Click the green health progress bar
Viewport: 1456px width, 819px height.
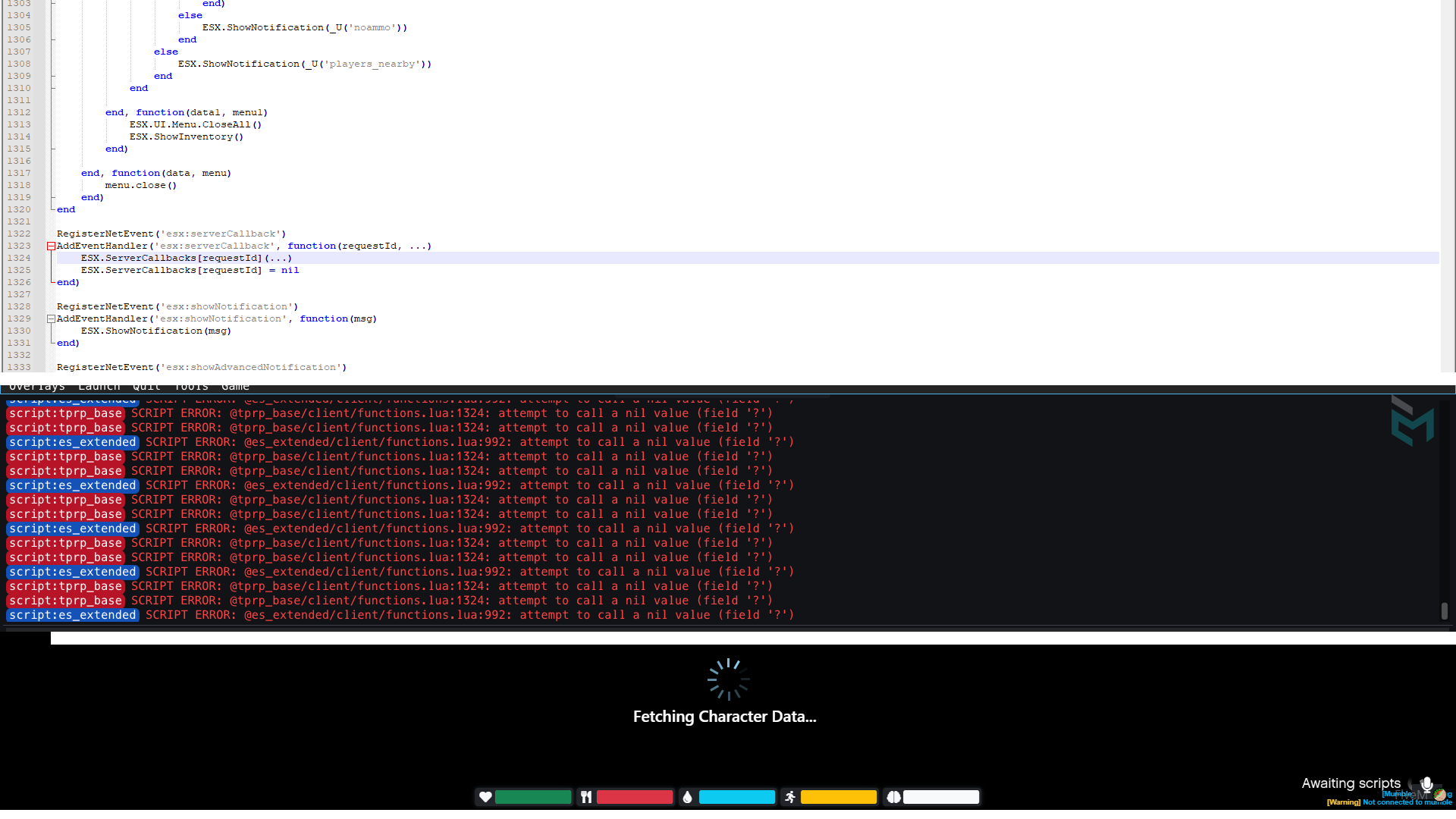(533, 797)
